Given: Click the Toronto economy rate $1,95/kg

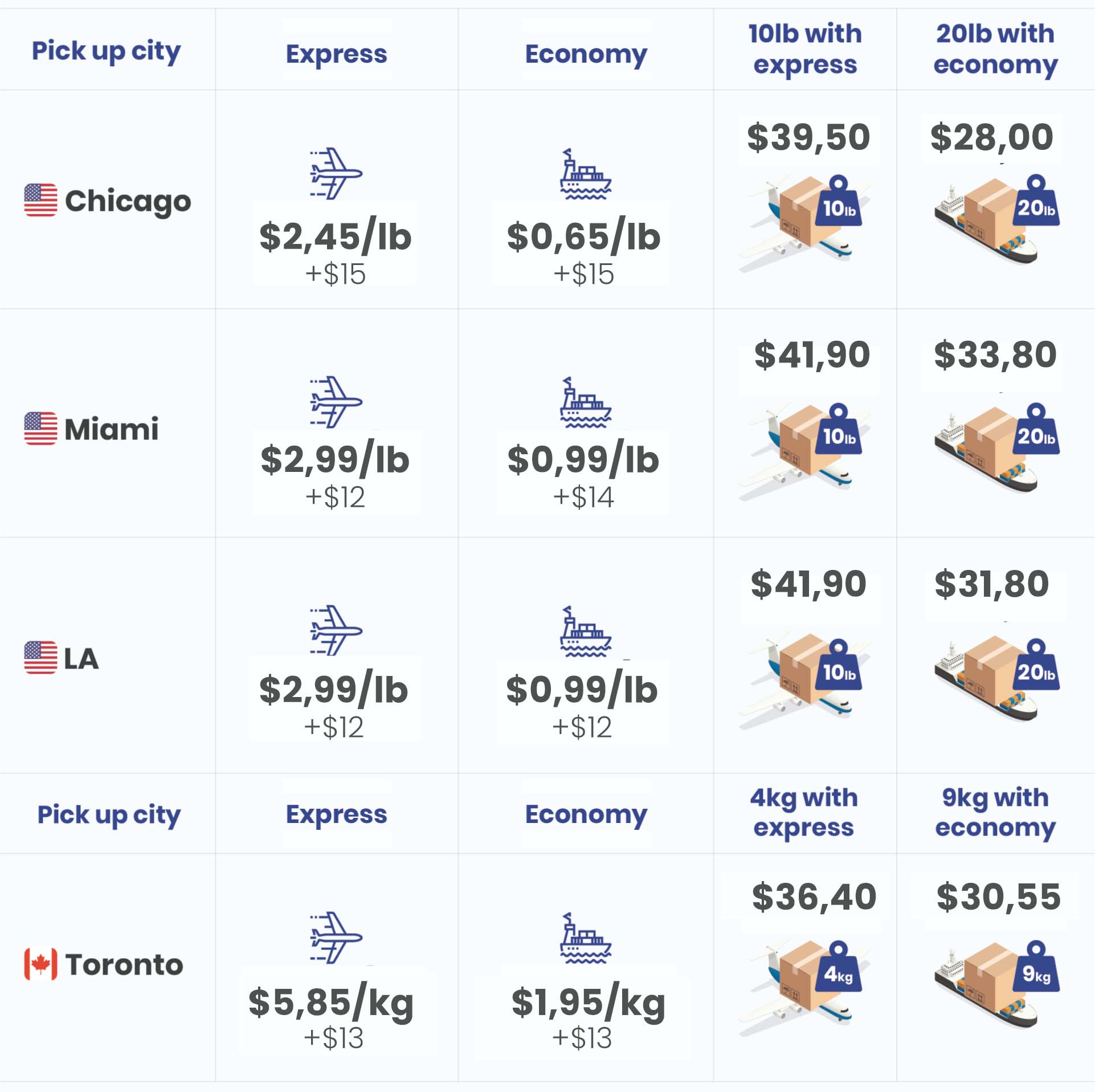Looking at the screenshot, I should (588, 1002).
